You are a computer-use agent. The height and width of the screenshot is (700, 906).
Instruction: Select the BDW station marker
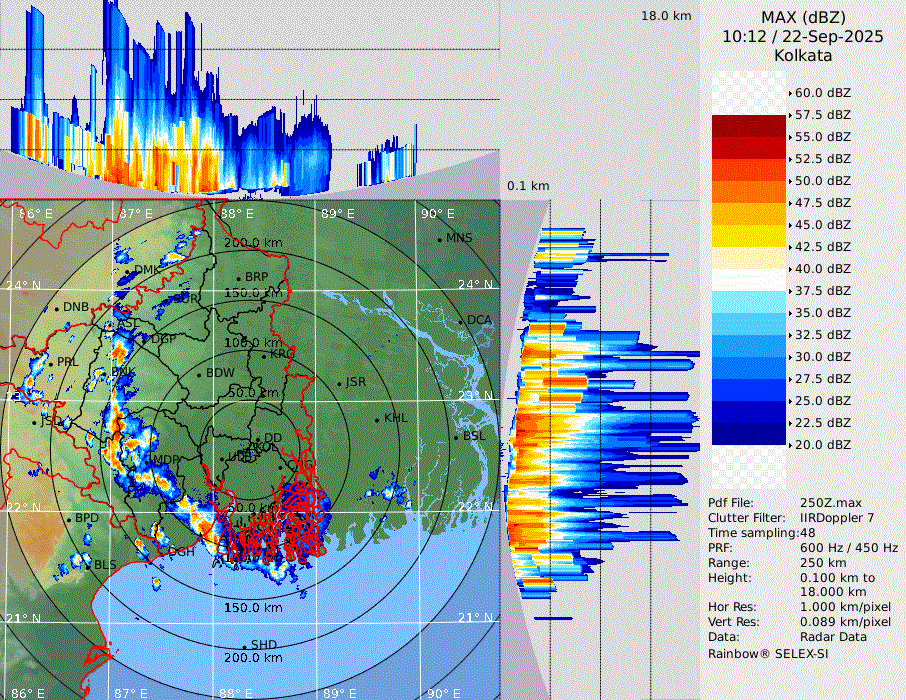click(199, 374)
